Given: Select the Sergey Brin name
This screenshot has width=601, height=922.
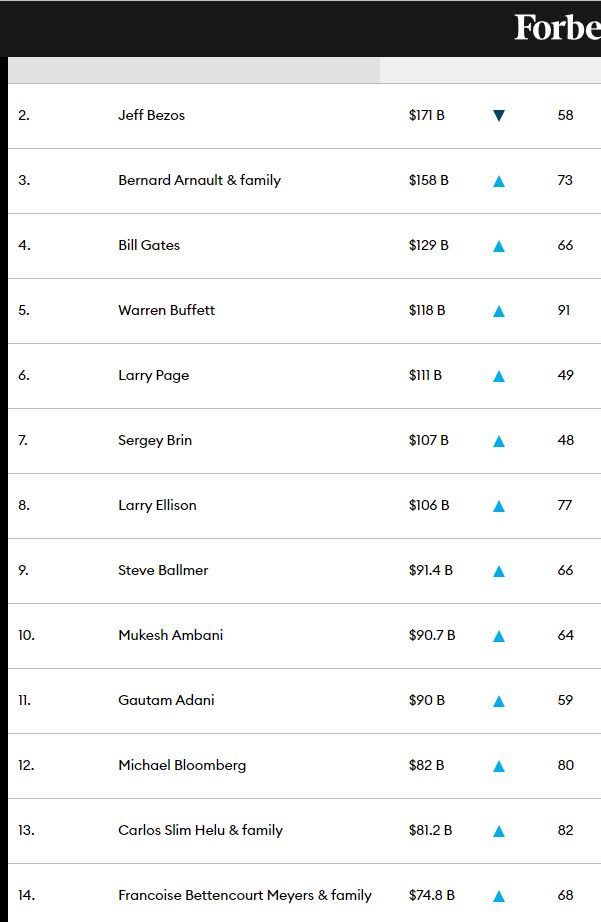Looking at the screenshot, I should click(x=155, y=440).
